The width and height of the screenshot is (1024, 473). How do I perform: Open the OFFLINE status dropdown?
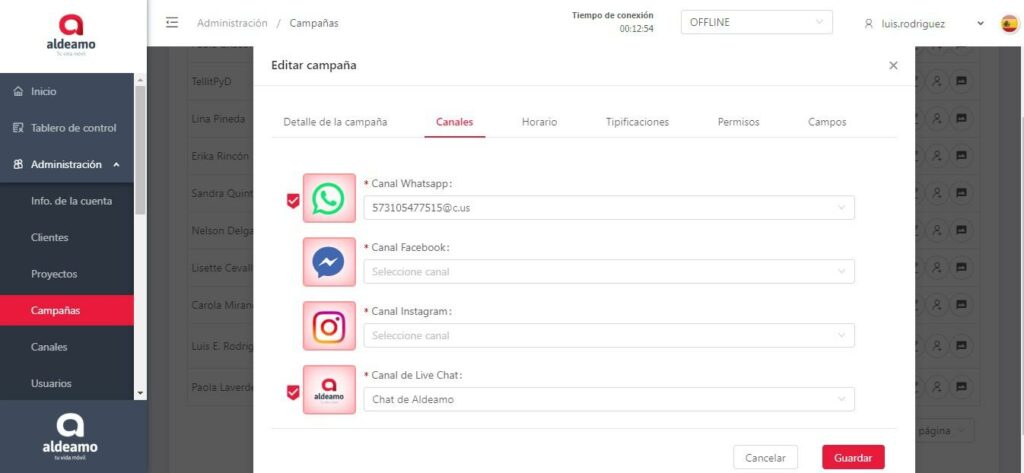755,23
